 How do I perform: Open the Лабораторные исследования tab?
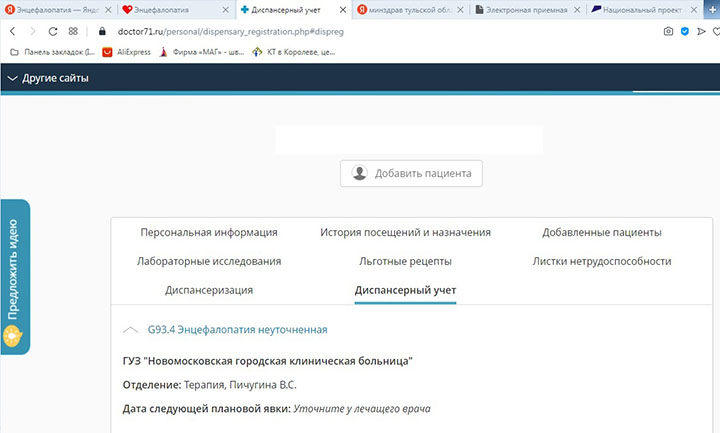209,261
